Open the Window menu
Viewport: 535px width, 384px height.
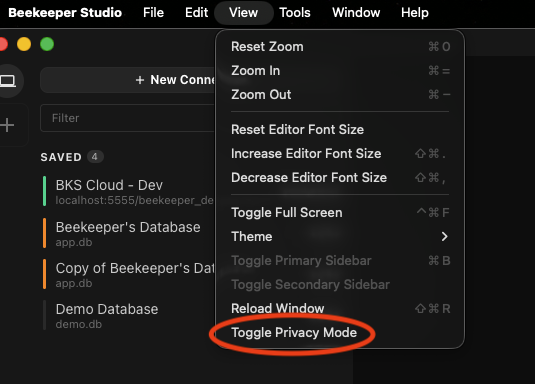(356, 13)
